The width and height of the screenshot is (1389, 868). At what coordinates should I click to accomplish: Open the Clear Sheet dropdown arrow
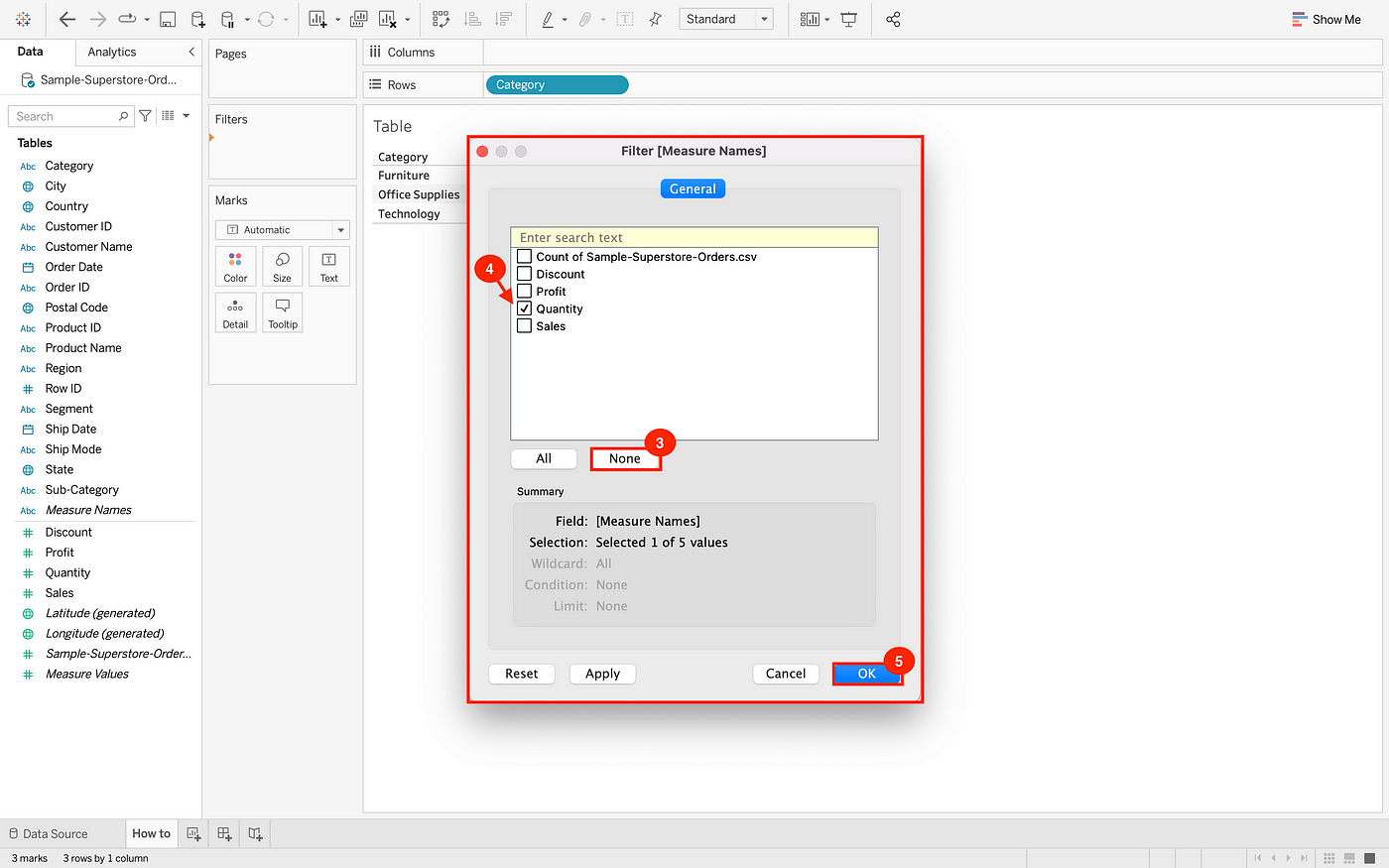407,20
